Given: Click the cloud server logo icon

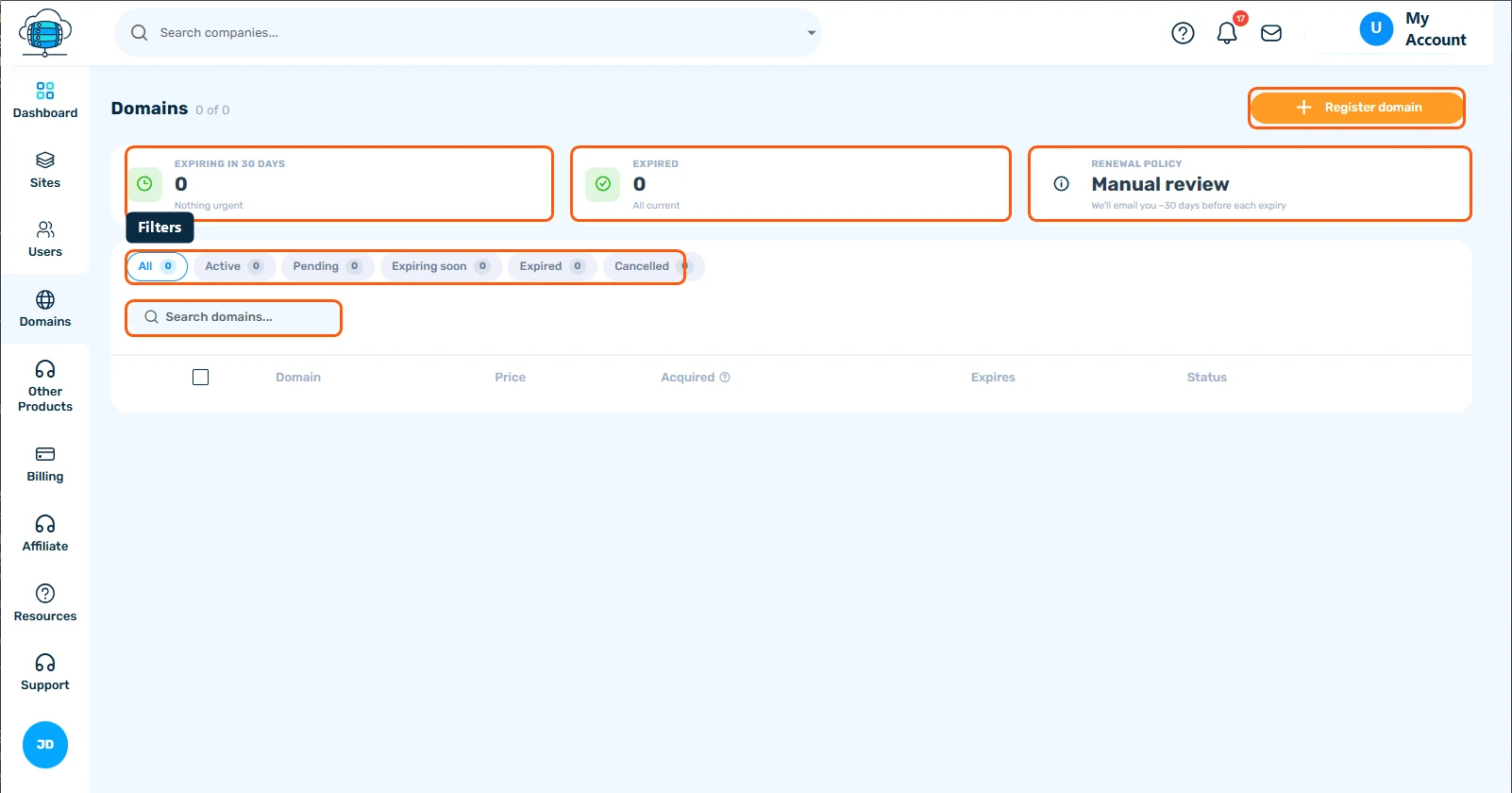Looking at the screenshot, I should (x=45, y=33).
